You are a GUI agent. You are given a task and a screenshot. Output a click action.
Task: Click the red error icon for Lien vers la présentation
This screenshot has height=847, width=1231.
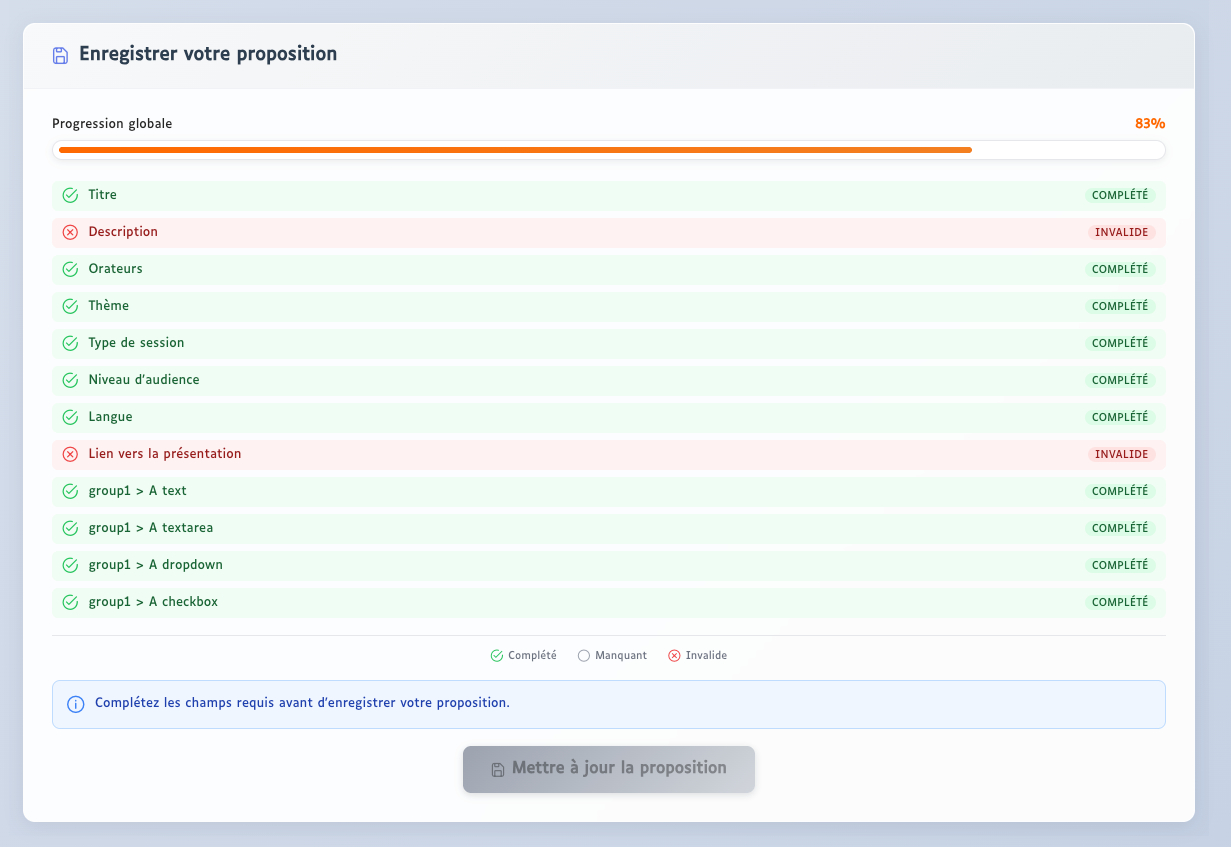[x=70, y=454]
